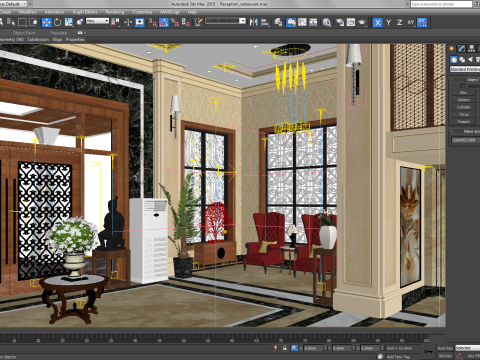Open Rendering menu

(115, 12)
